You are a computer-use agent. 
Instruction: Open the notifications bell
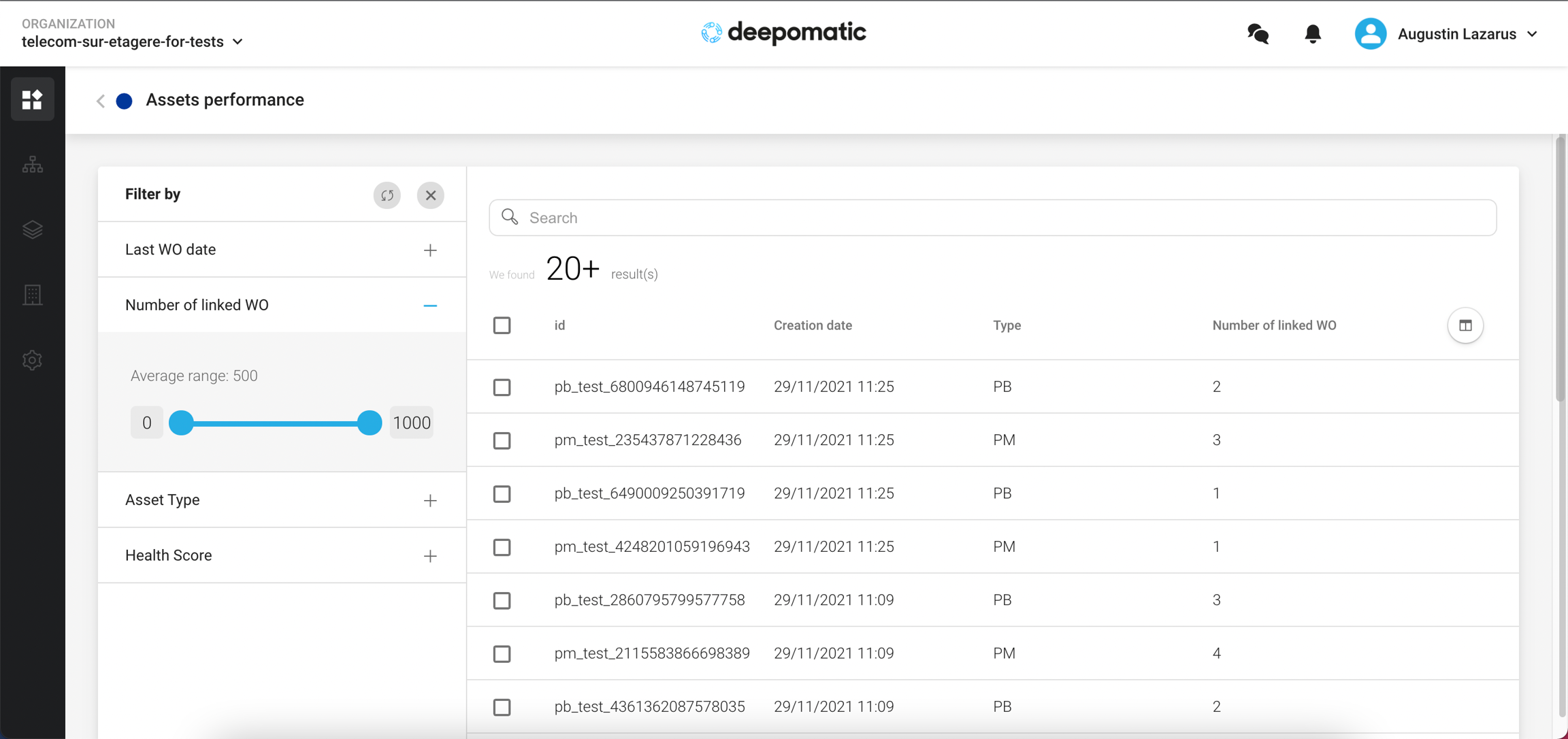click(1312, 33)
